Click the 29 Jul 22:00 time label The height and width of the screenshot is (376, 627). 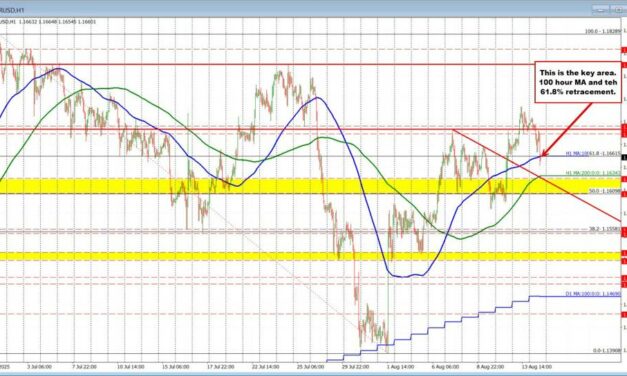tap(355, 366)
